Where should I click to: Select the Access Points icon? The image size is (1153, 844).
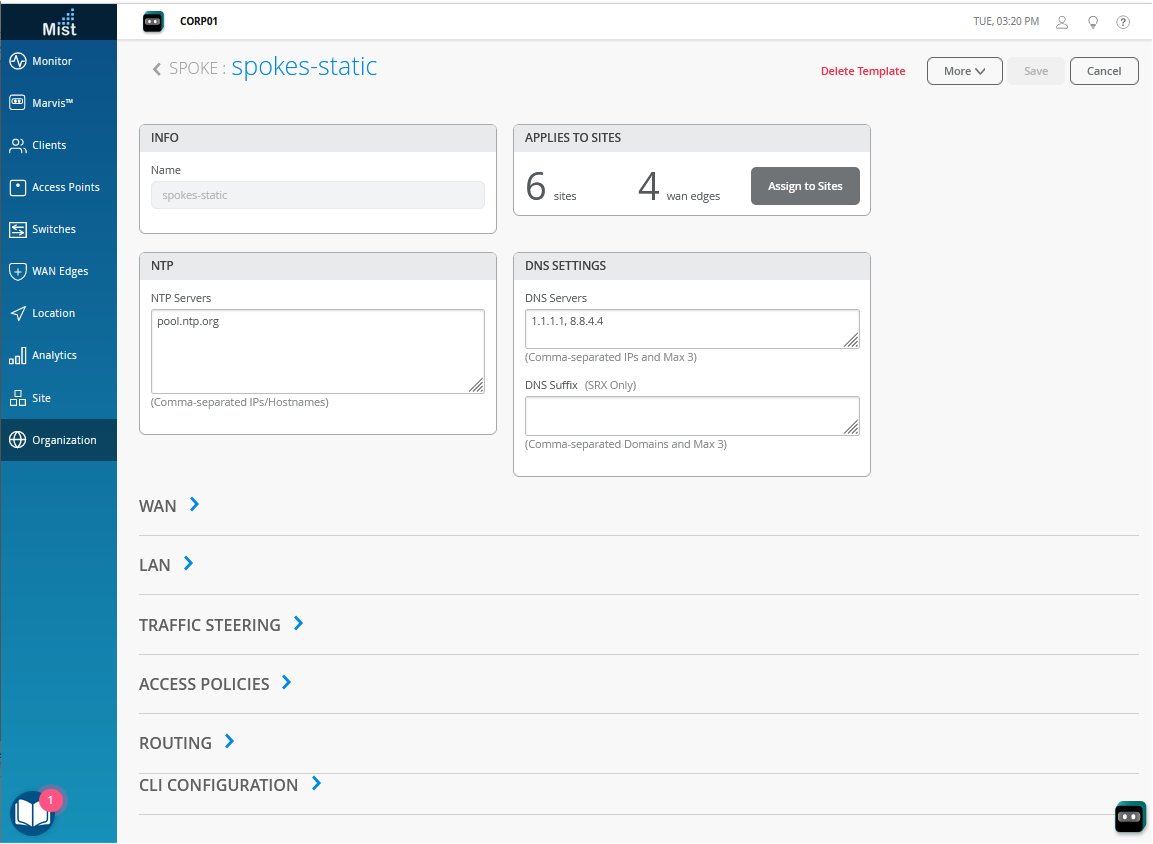pos(17,187)
